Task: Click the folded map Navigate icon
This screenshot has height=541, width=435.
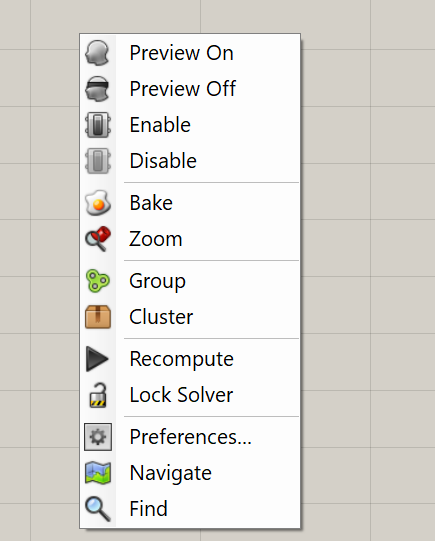Action: (x=98, y=473)
